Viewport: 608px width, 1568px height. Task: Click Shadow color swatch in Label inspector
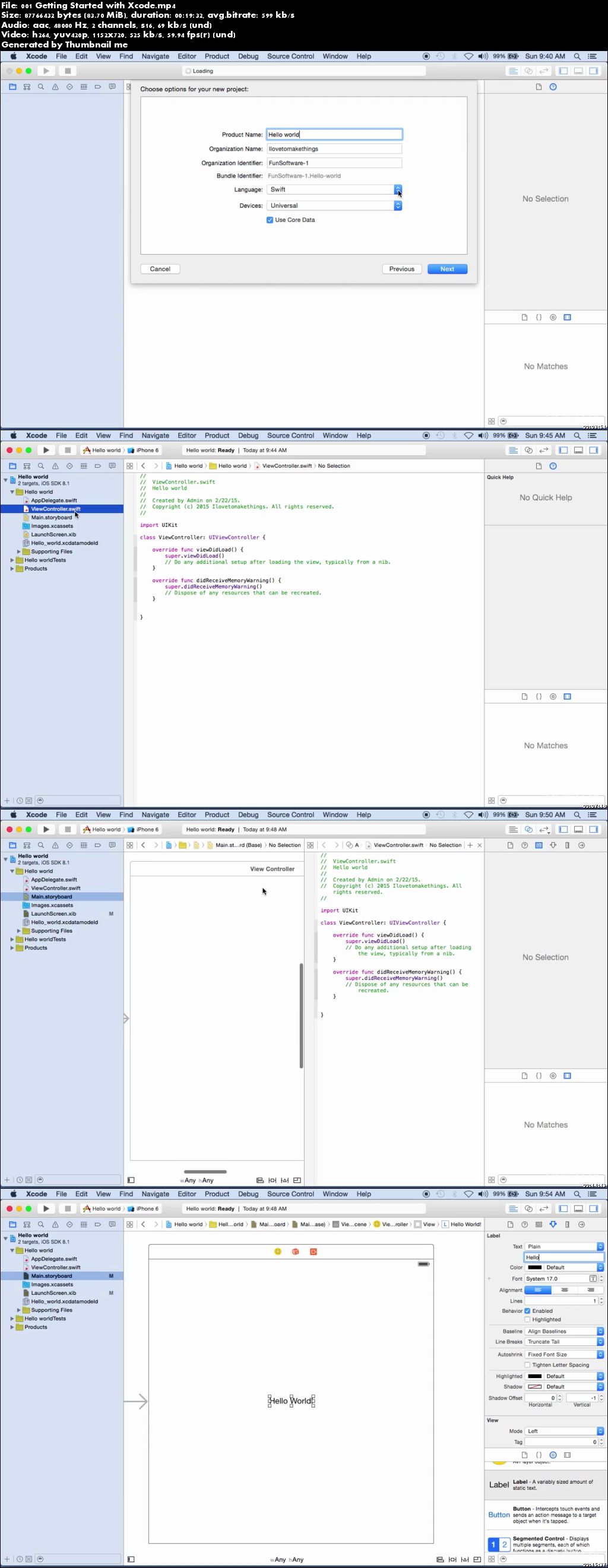535,1386
